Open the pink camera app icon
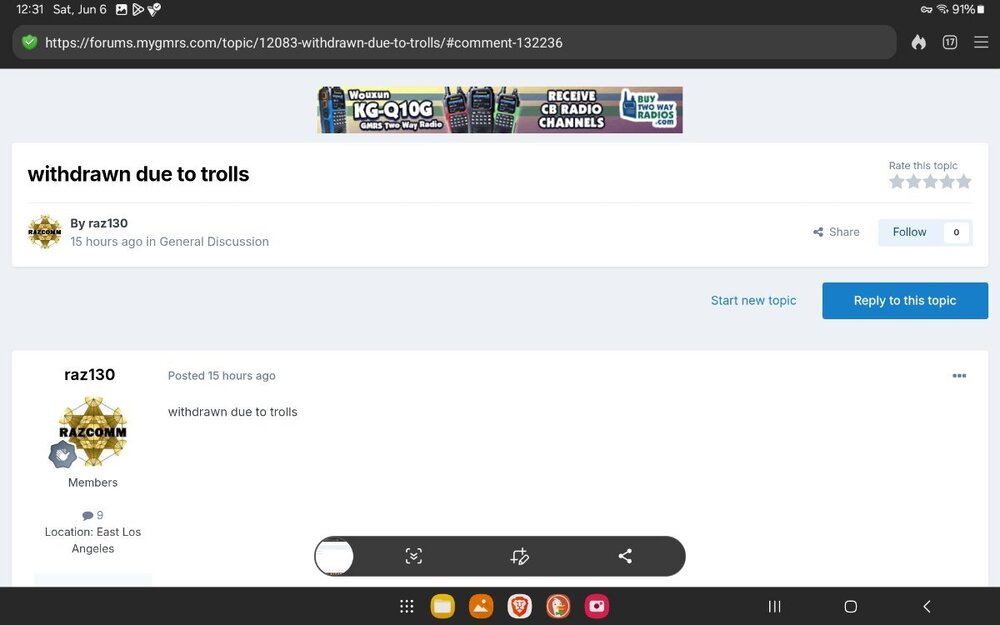Viewport: 1000px width, 625px height. pos(597,607)
